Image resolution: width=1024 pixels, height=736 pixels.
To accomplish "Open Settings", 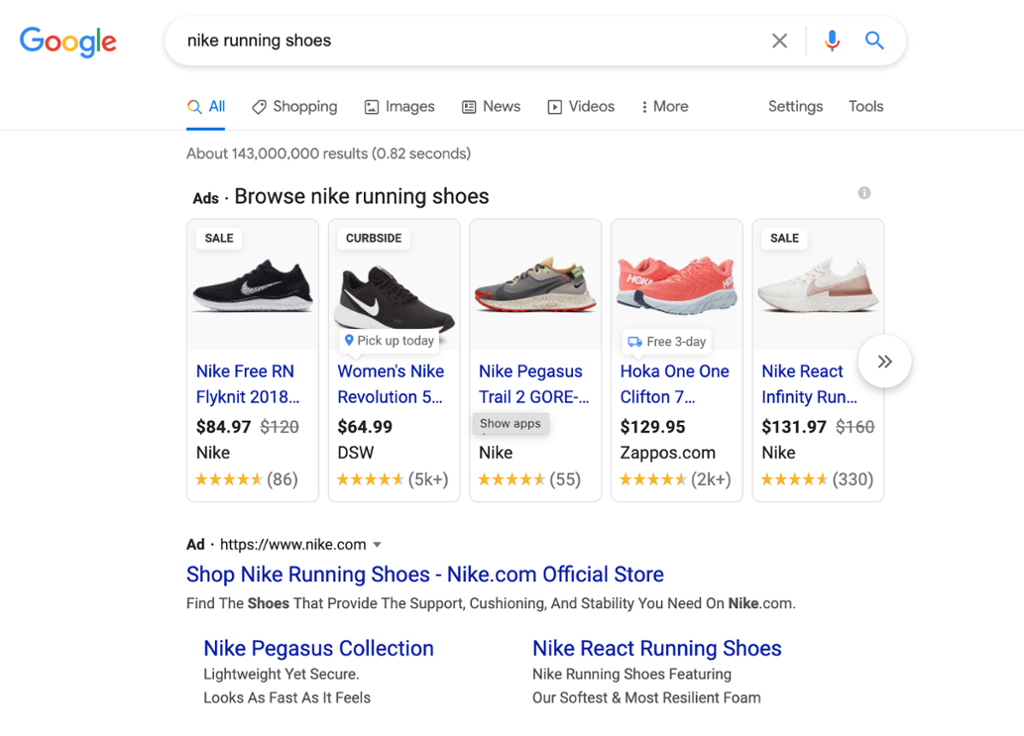I will 795,106.
